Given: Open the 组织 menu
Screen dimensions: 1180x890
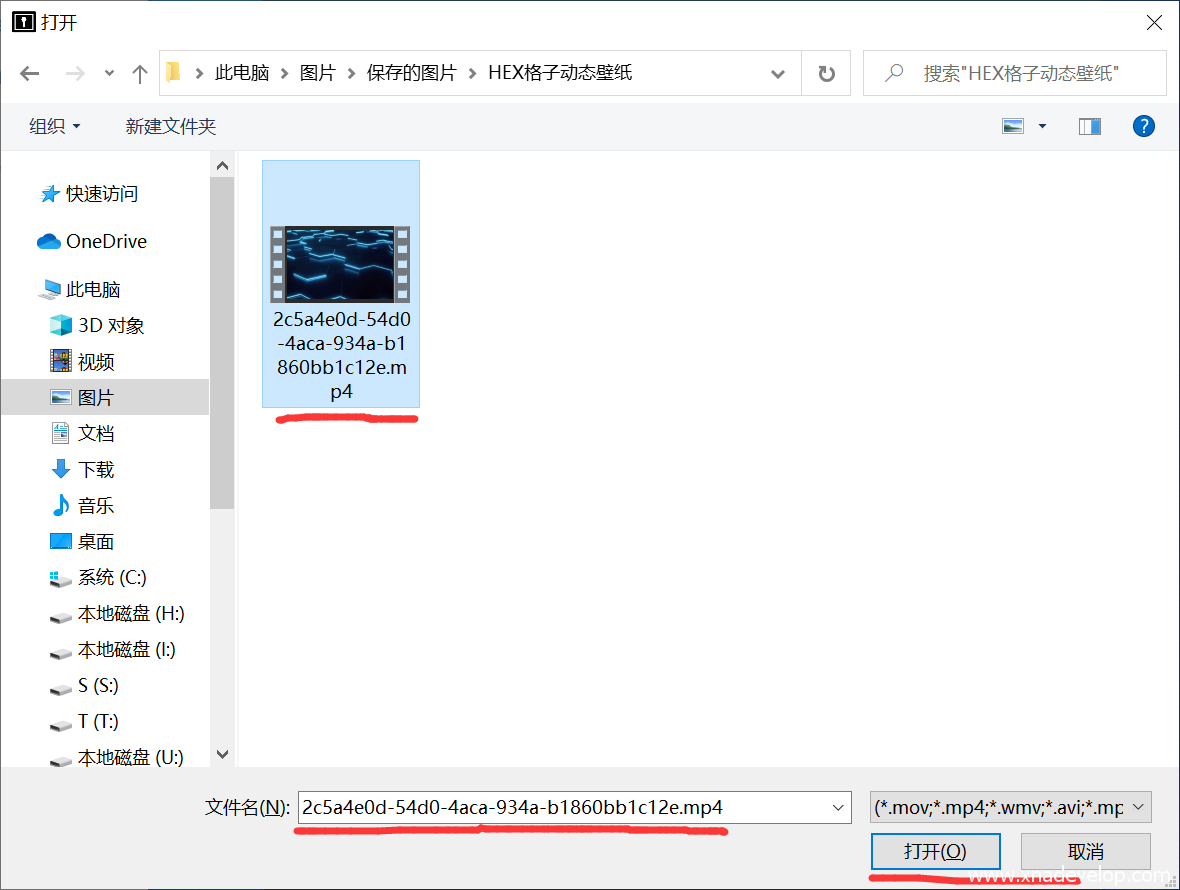Looking at the screenshot, I should click(54, 126).
